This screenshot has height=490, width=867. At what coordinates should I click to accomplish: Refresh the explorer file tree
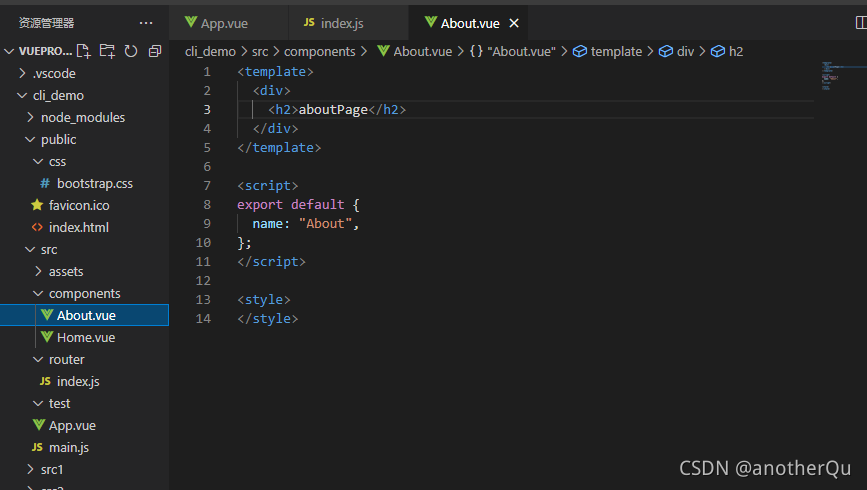pos(131,51)
